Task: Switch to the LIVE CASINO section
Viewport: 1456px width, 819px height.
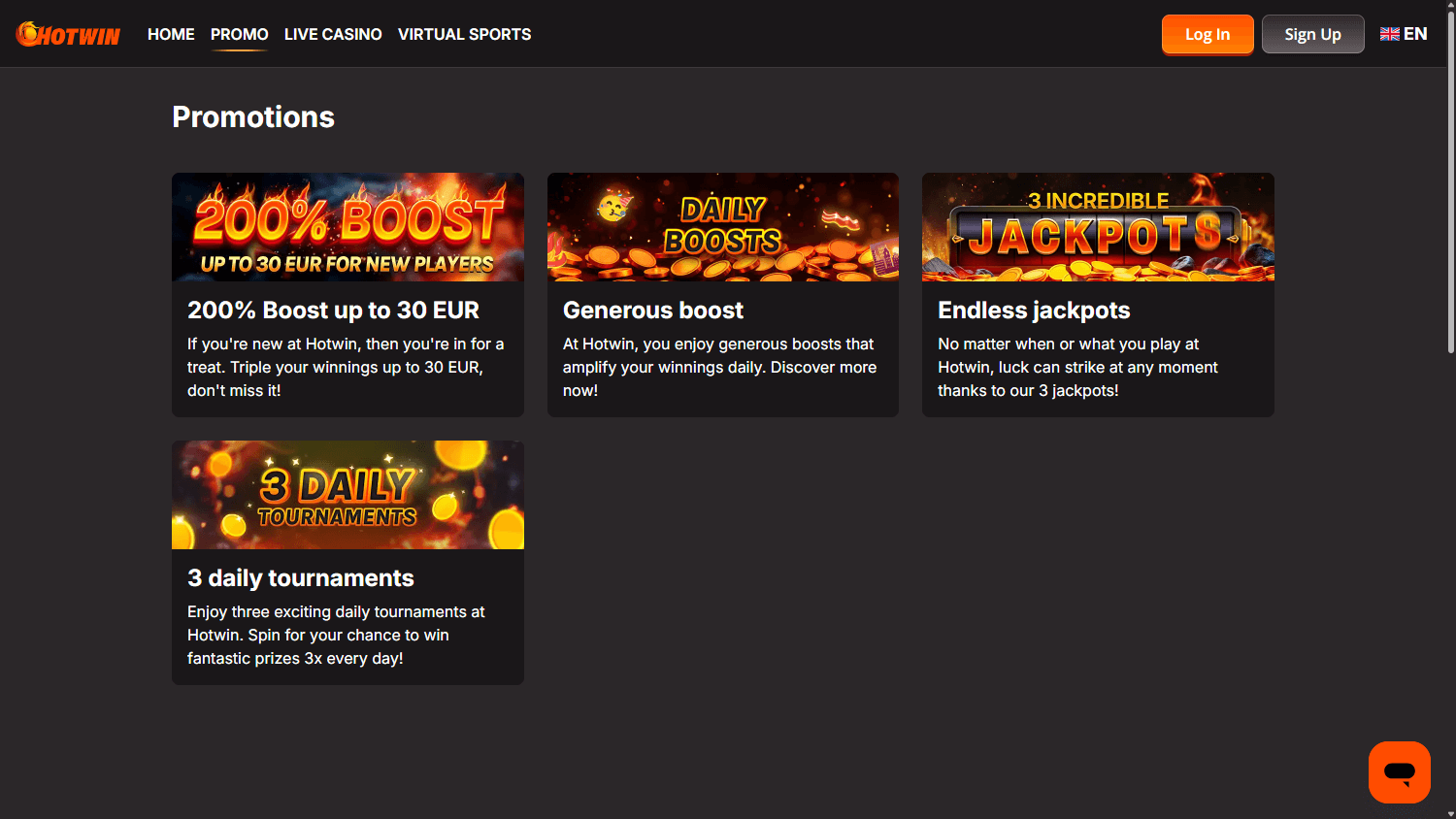Action: 332,34
